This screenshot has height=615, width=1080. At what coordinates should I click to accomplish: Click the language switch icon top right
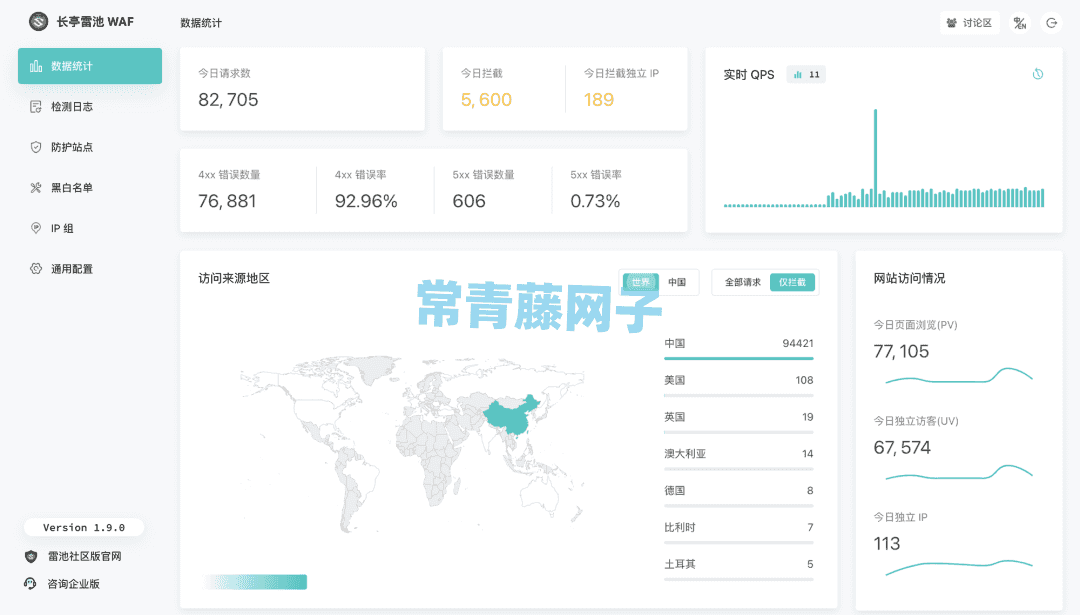(x=1020, y=22)
